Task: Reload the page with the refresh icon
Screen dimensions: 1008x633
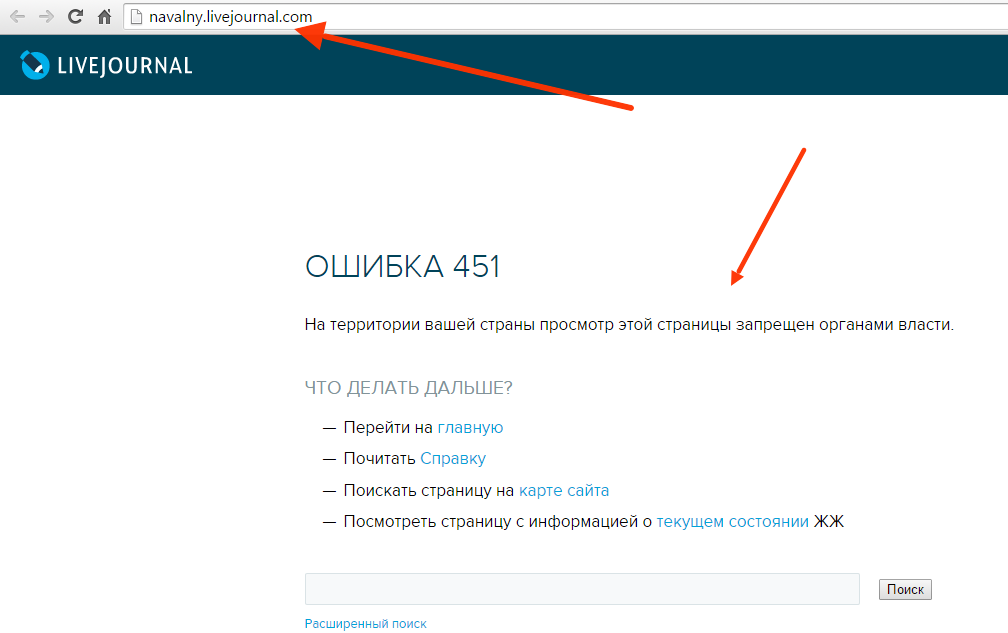Action: coord(75,17)
